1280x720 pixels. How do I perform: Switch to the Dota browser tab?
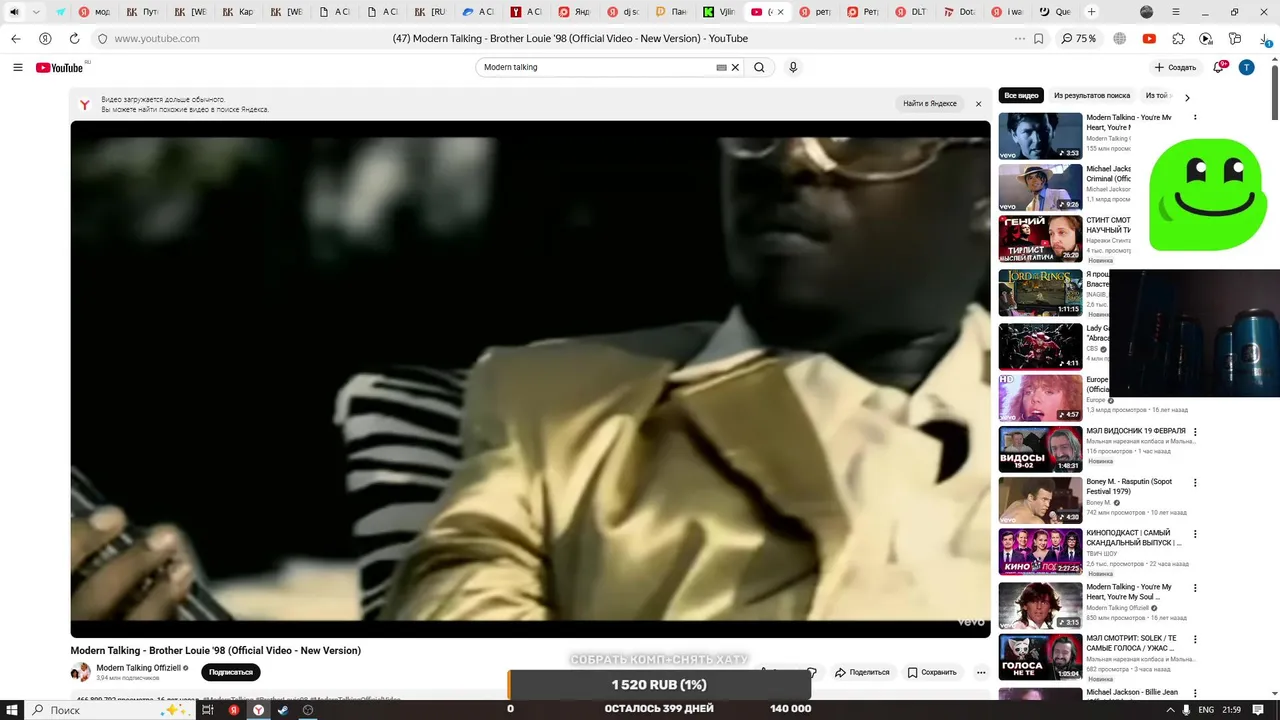pyautogui.click(x=959, y=12)
